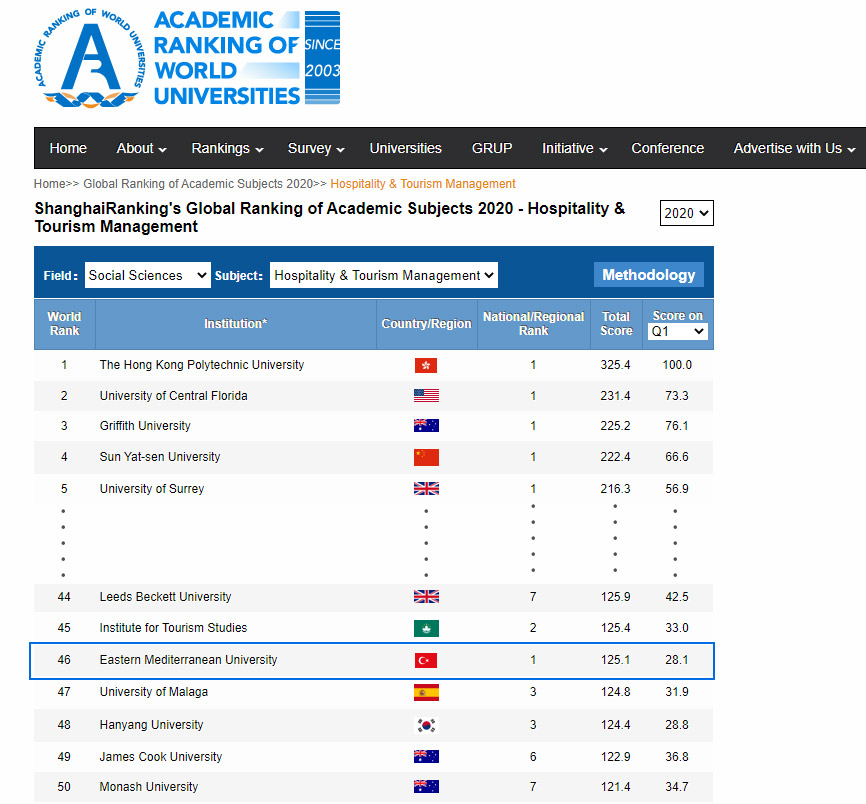Click the China flag beside Sun Yat-sen University
Viewport: 866px width, 804px height.
pyautogui.click(x=426, y=457)
